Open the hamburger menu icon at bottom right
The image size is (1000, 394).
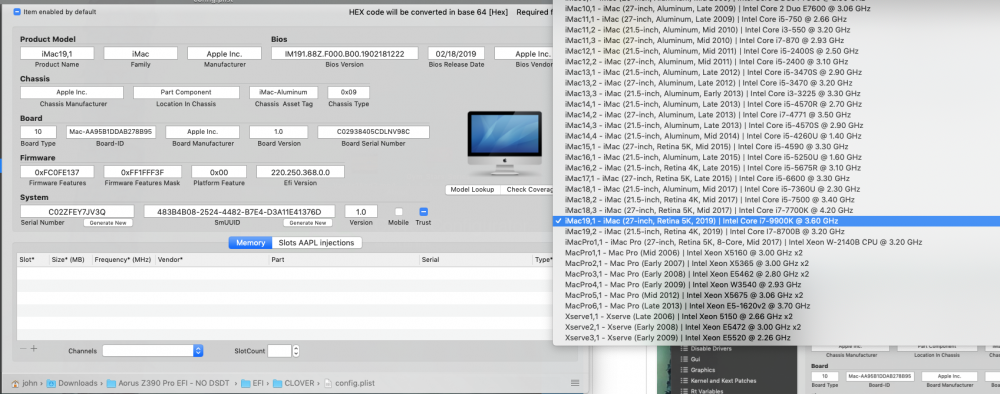click(575, 383)
